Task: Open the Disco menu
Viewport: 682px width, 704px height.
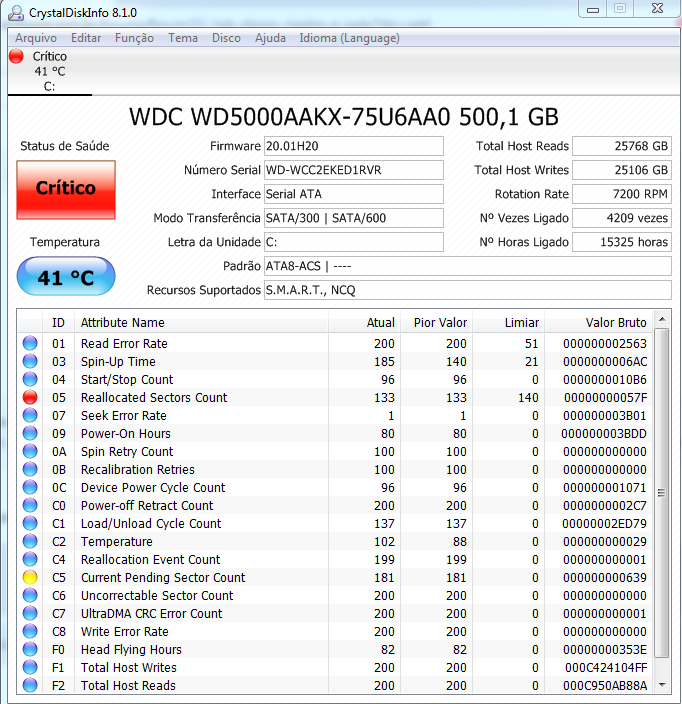Action: (226, 38)
